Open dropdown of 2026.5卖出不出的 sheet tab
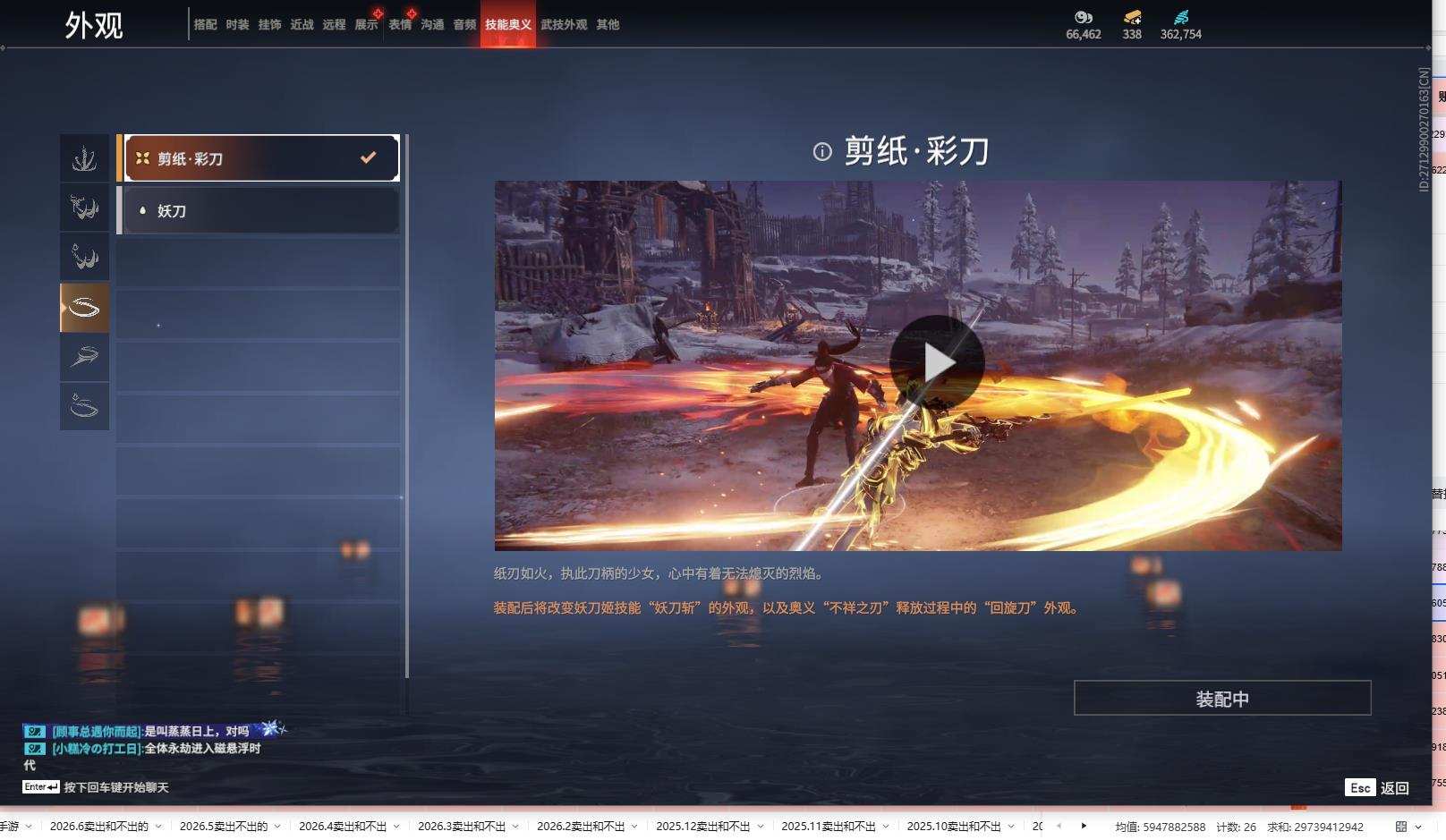1446x840 pixels. click(x=277, y=827)
